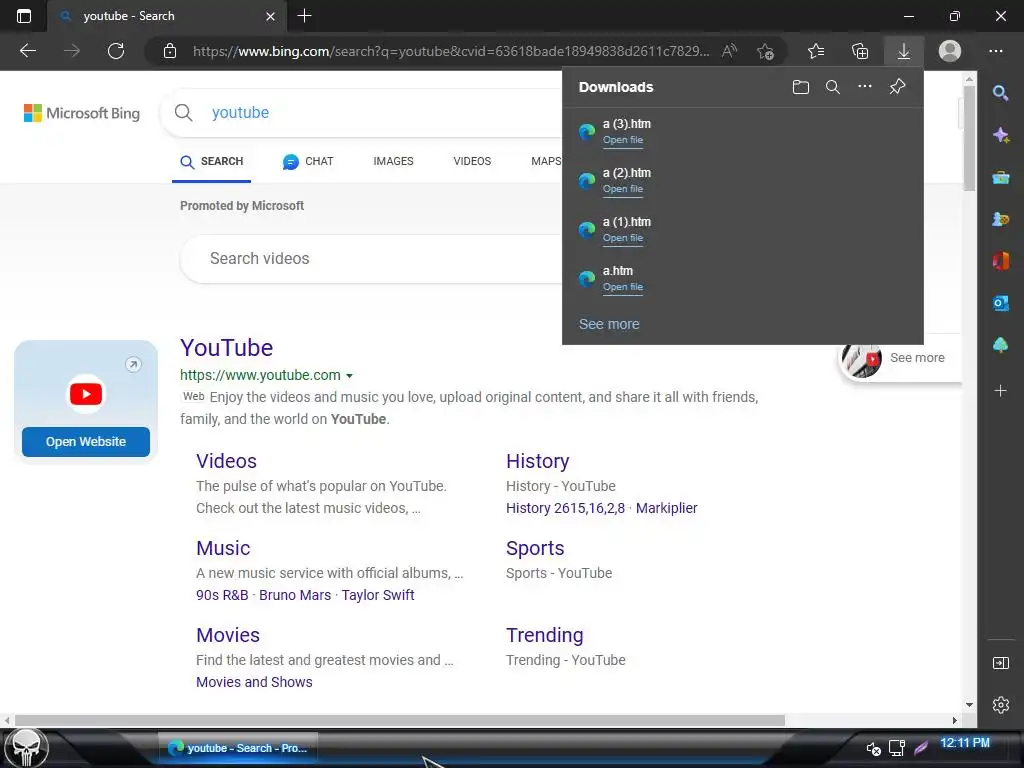Click the Search videos input field
Viewport: 1024px width, 768px height.
coord(371,259)
